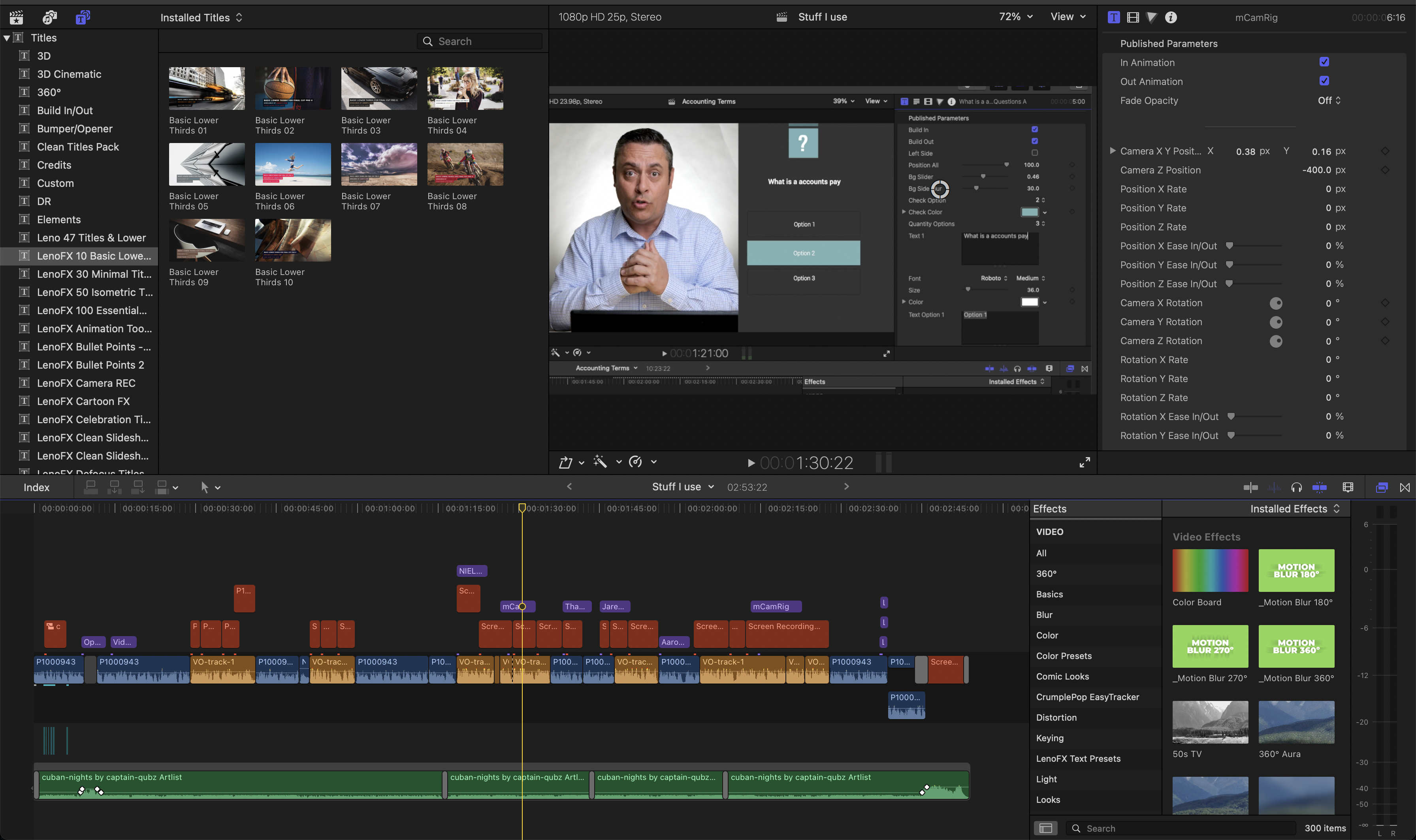Screen dimensions: 1416x840
Task: Show the Video inspector tab
Action: click(x=1133, y=17)
